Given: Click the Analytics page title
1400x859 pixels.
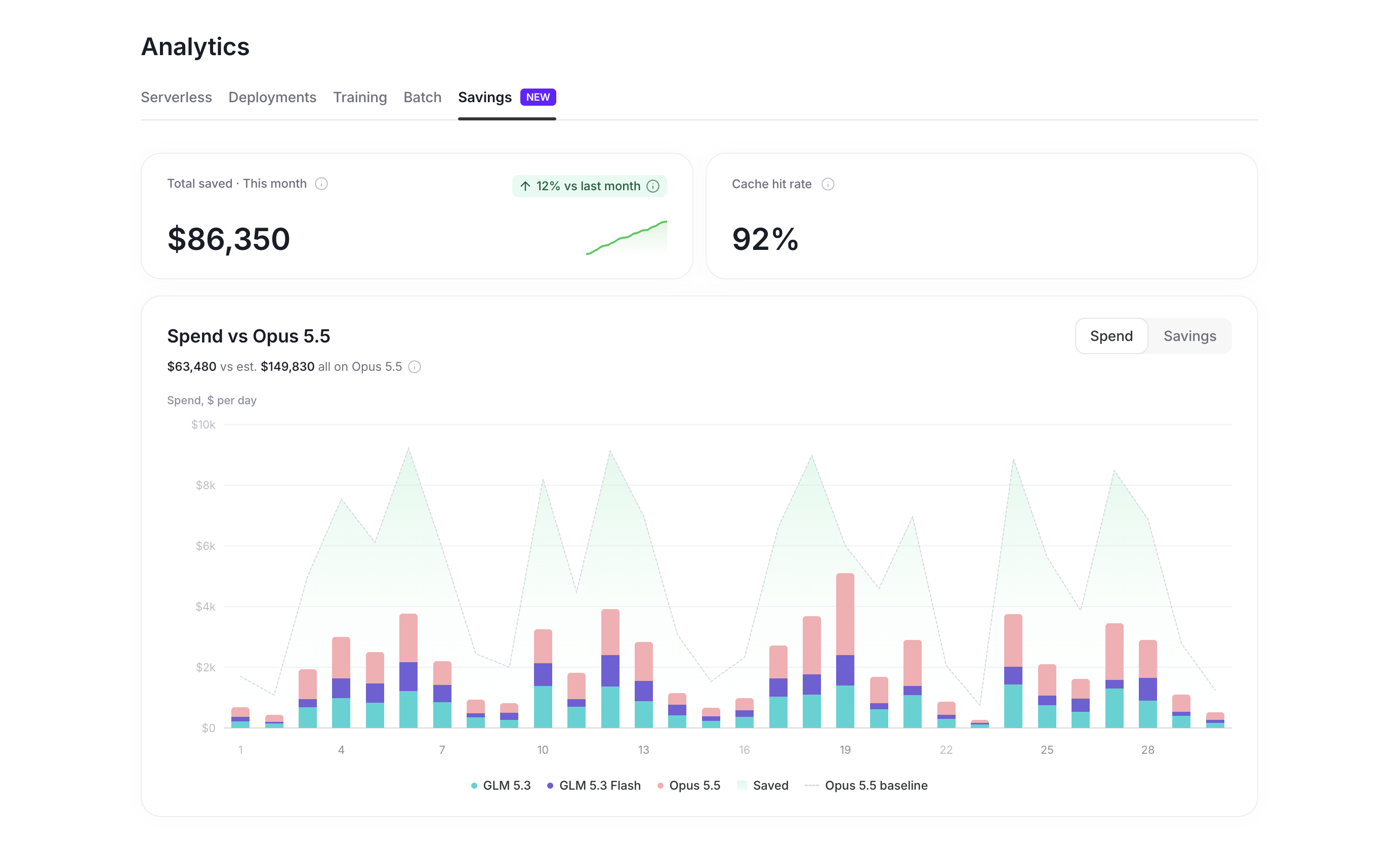Looking at the screenshot, I should (x=195, y=47).
